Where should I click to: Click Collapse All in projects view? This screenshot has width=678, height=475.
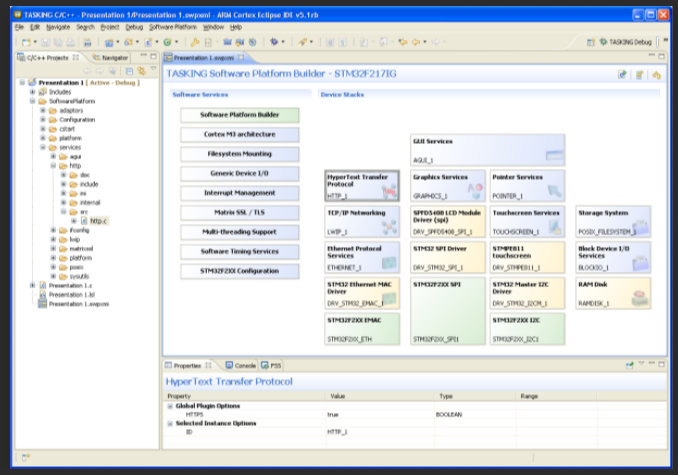pos(129,71)
